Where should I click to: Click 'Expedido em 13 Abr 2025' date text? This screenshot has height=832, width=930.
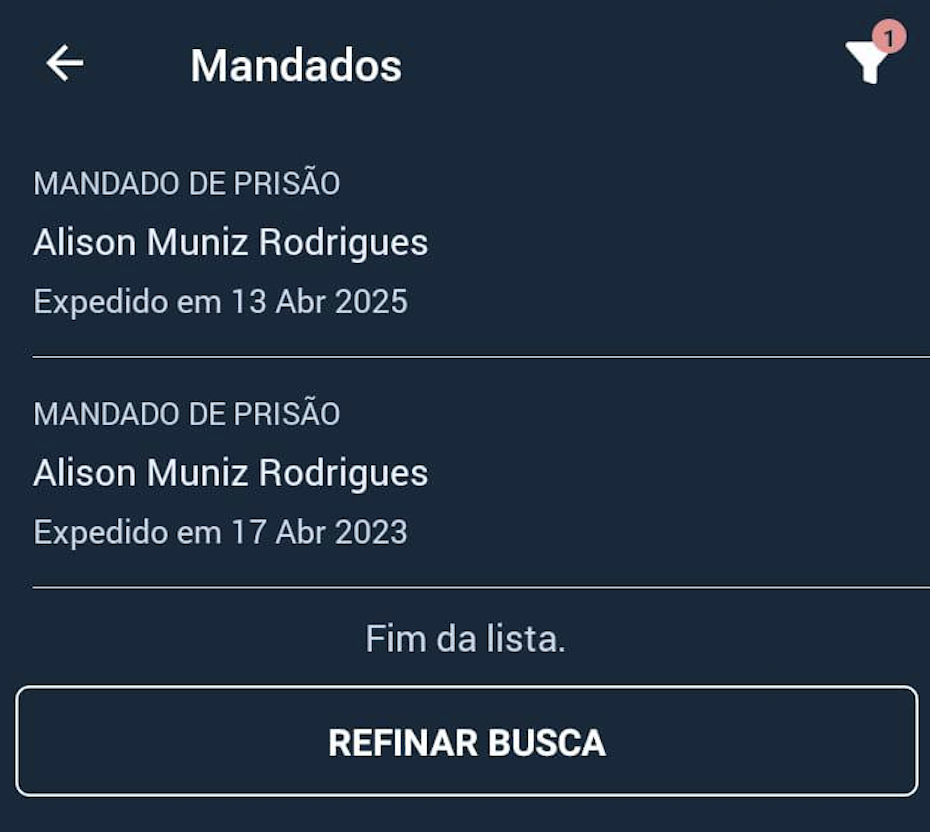221,302
